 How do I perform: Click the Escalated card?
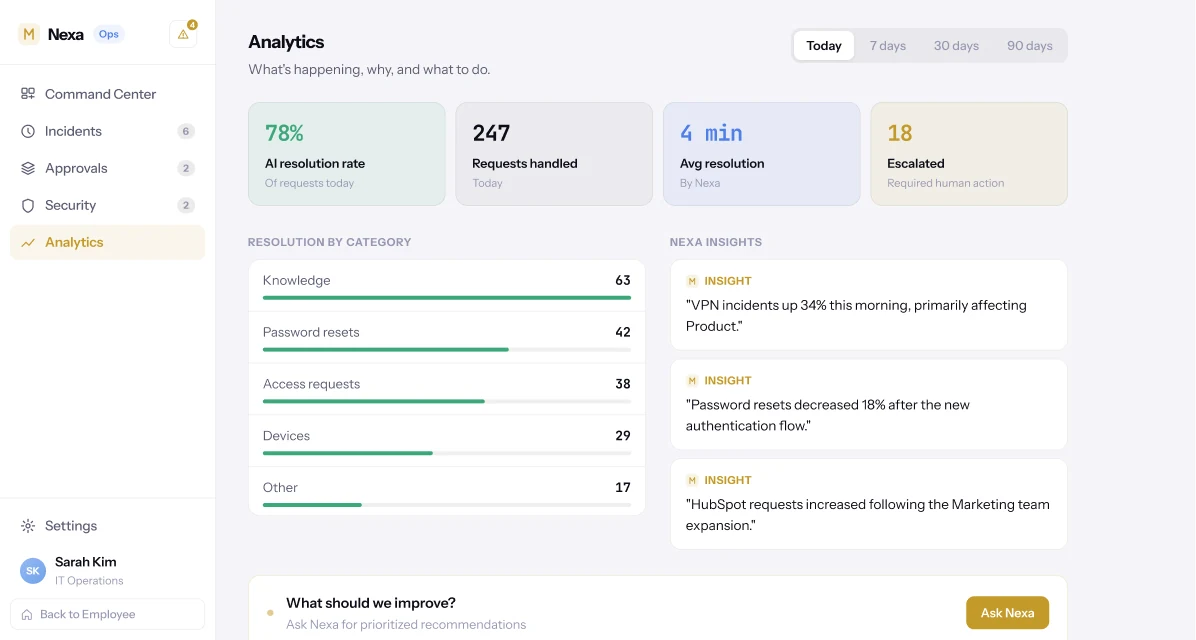tap(969, 154)
